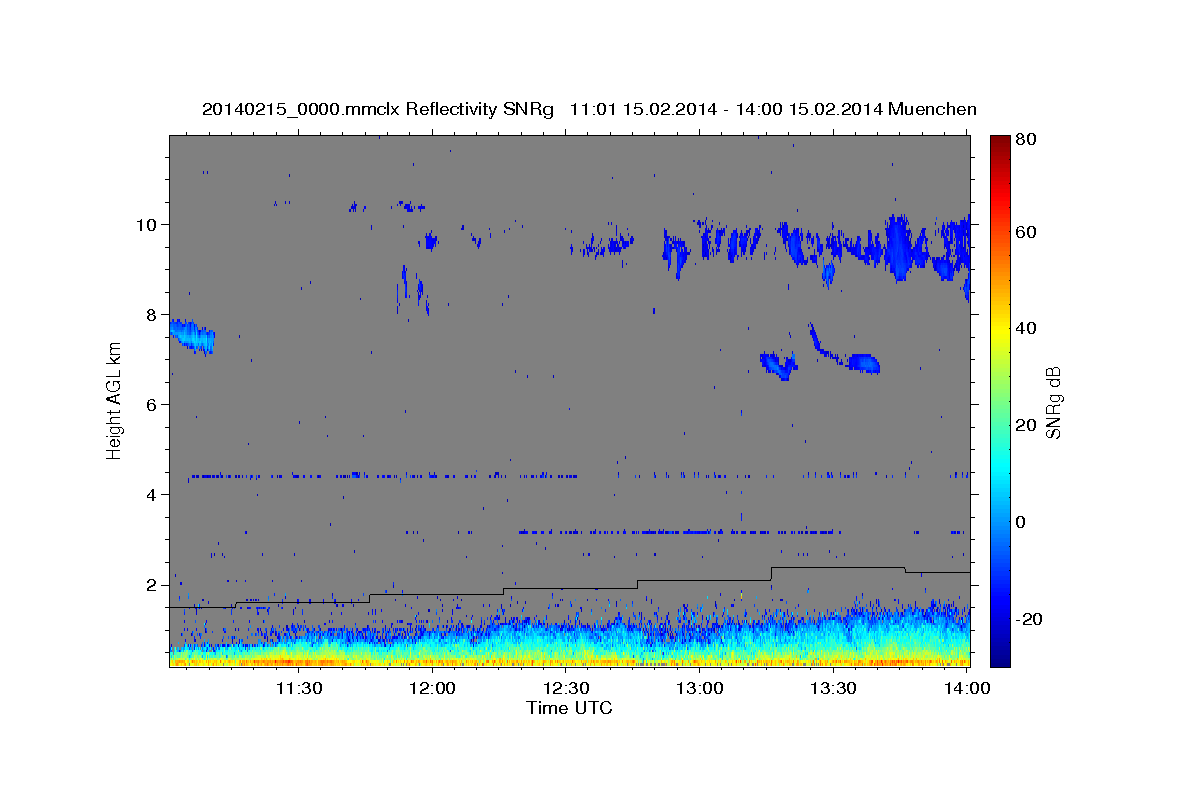Click the colorbar value 40
Image resolution: width=1200 pixels, height=800 pixels.
pos(1028,328)
